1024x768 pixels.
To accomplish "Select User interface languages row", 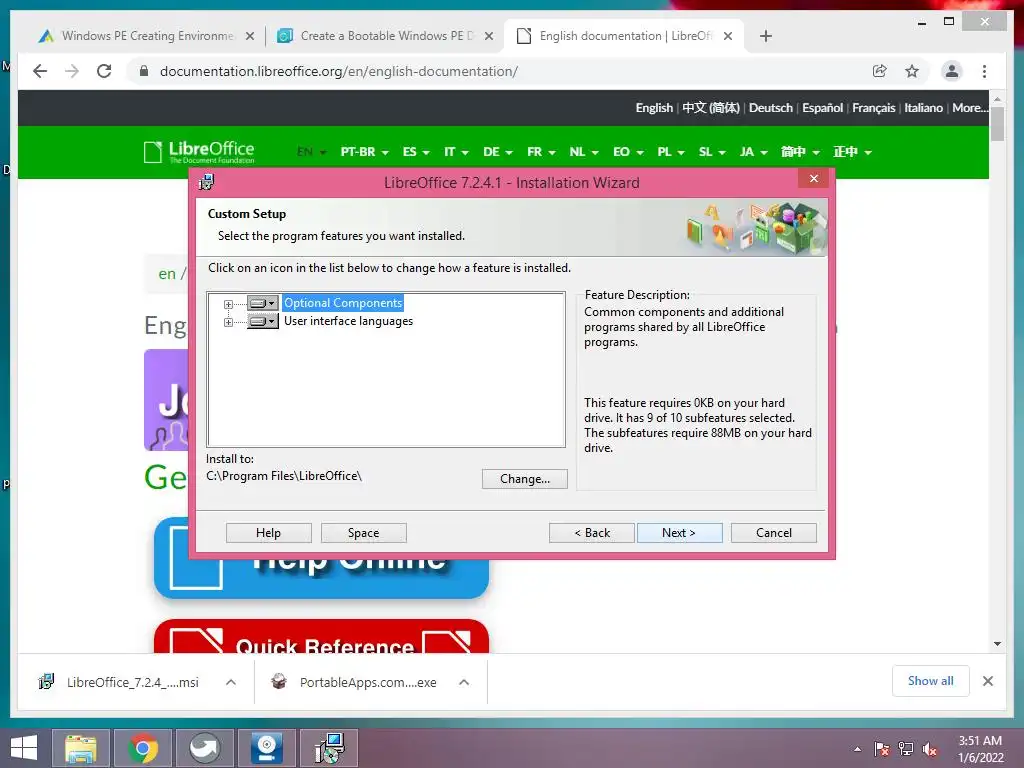I will pyautogui.click(x=348, y=321).
